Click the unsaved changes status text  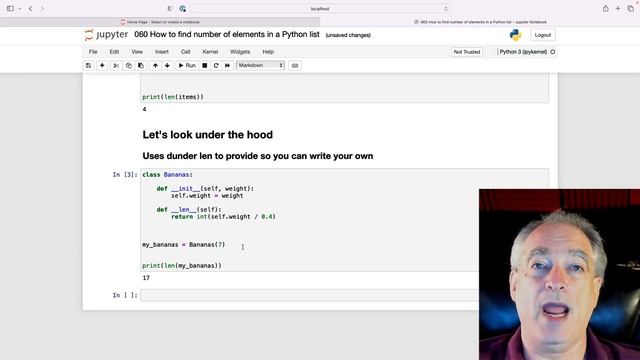(x=348, y=35)
